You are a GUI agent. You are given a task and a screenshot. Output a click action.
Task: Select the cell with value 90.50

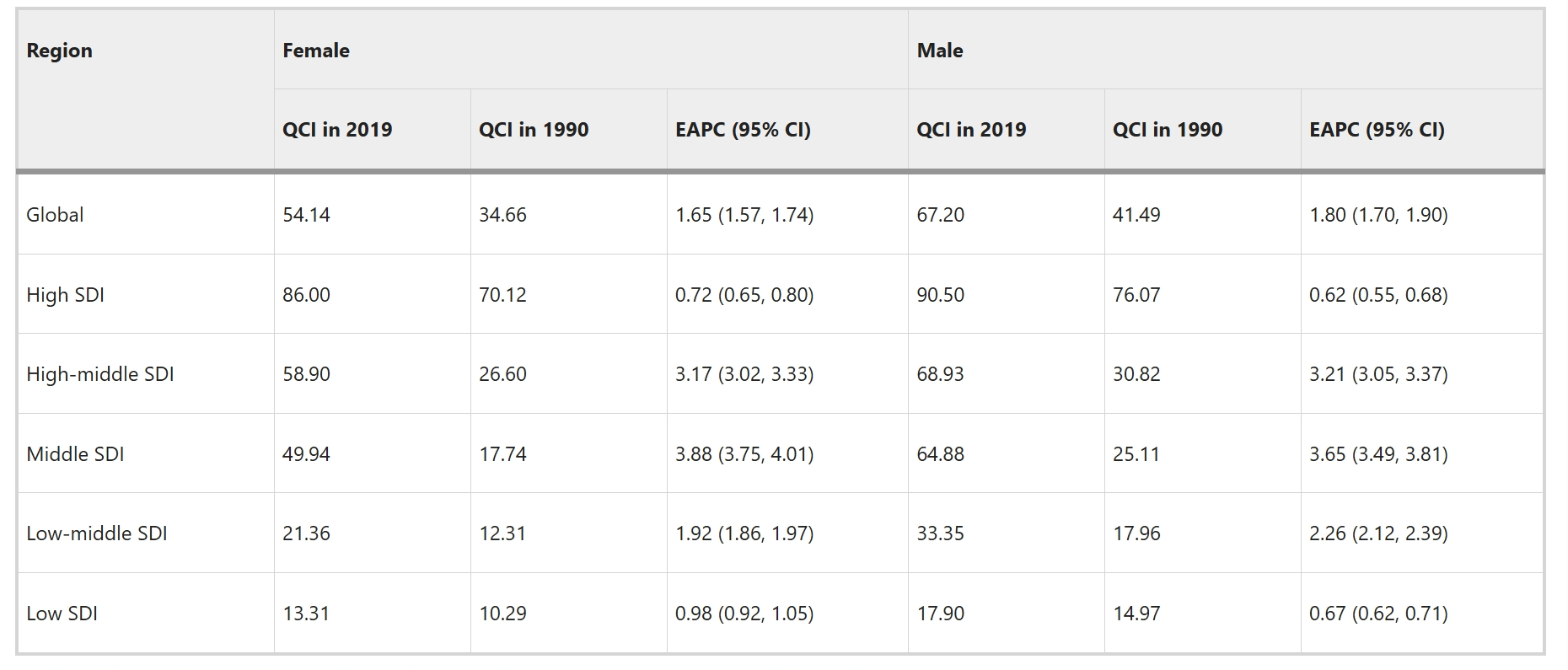point(940,295)
